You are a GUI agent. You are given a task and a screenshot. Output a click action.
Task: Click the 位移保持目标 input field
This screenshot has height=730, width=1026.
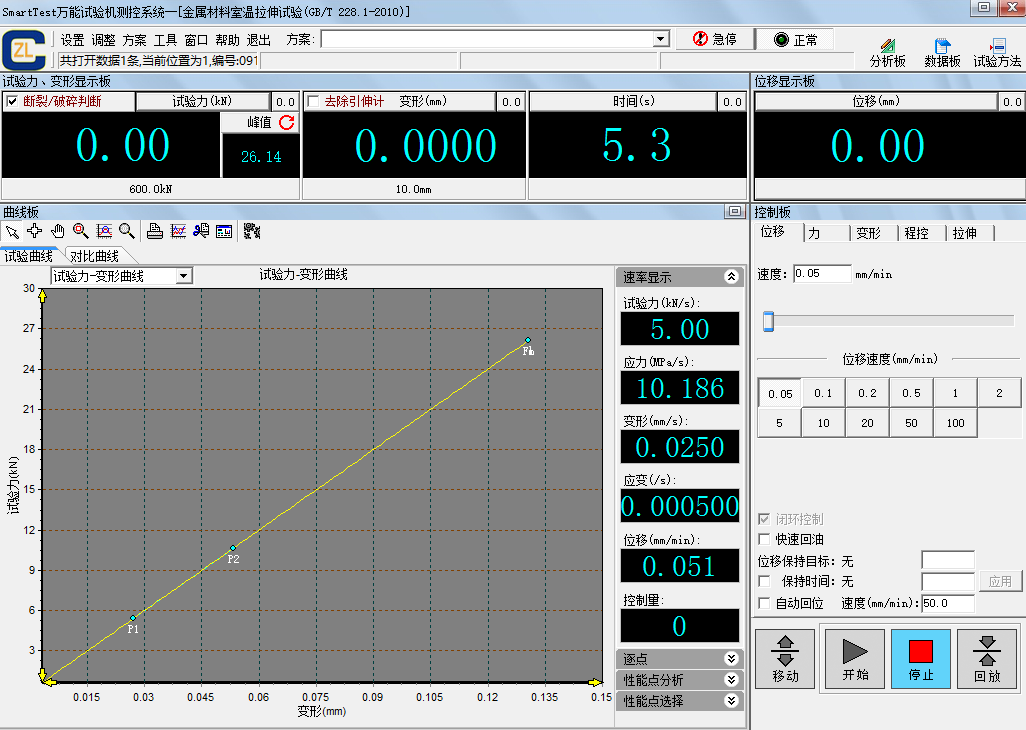(x=947, y=561)
